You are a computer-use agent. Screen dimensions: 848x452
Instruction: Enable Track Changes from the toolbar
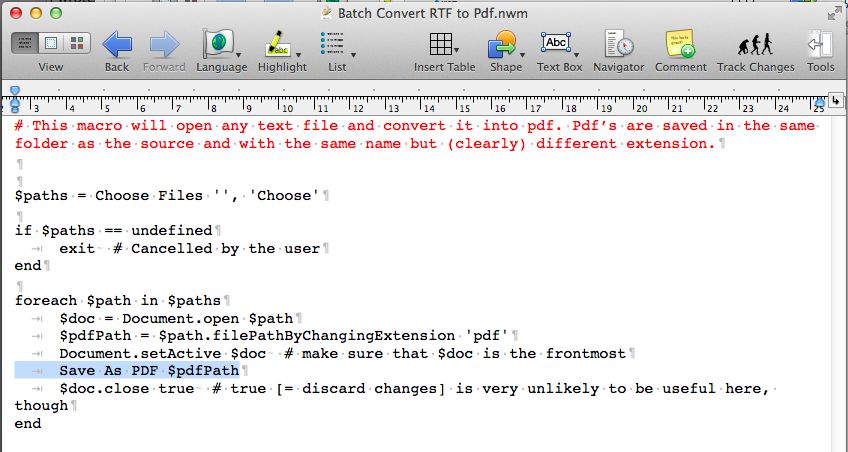pyautogui.click(x=755, y=45)
